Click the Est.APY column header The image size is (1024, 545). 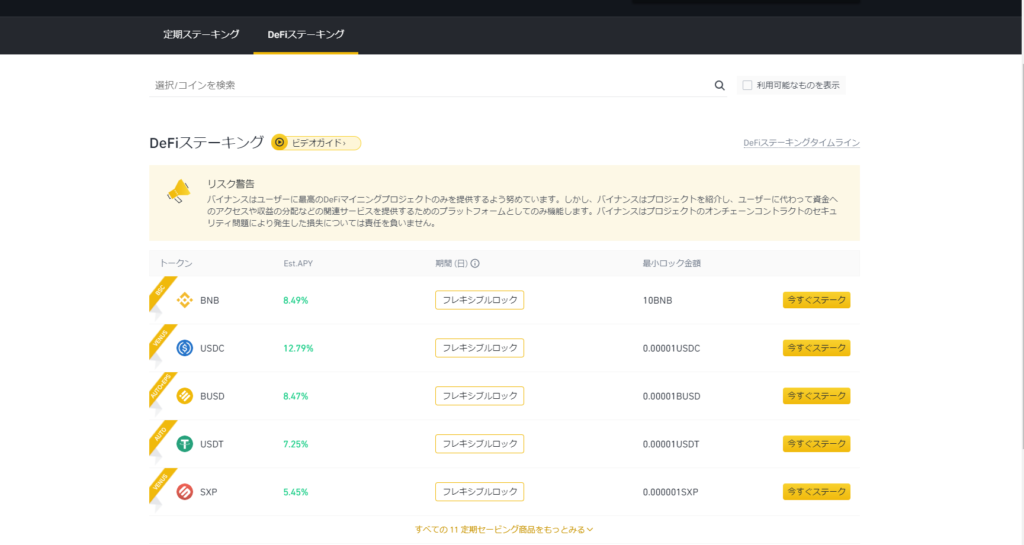point(298,264)
